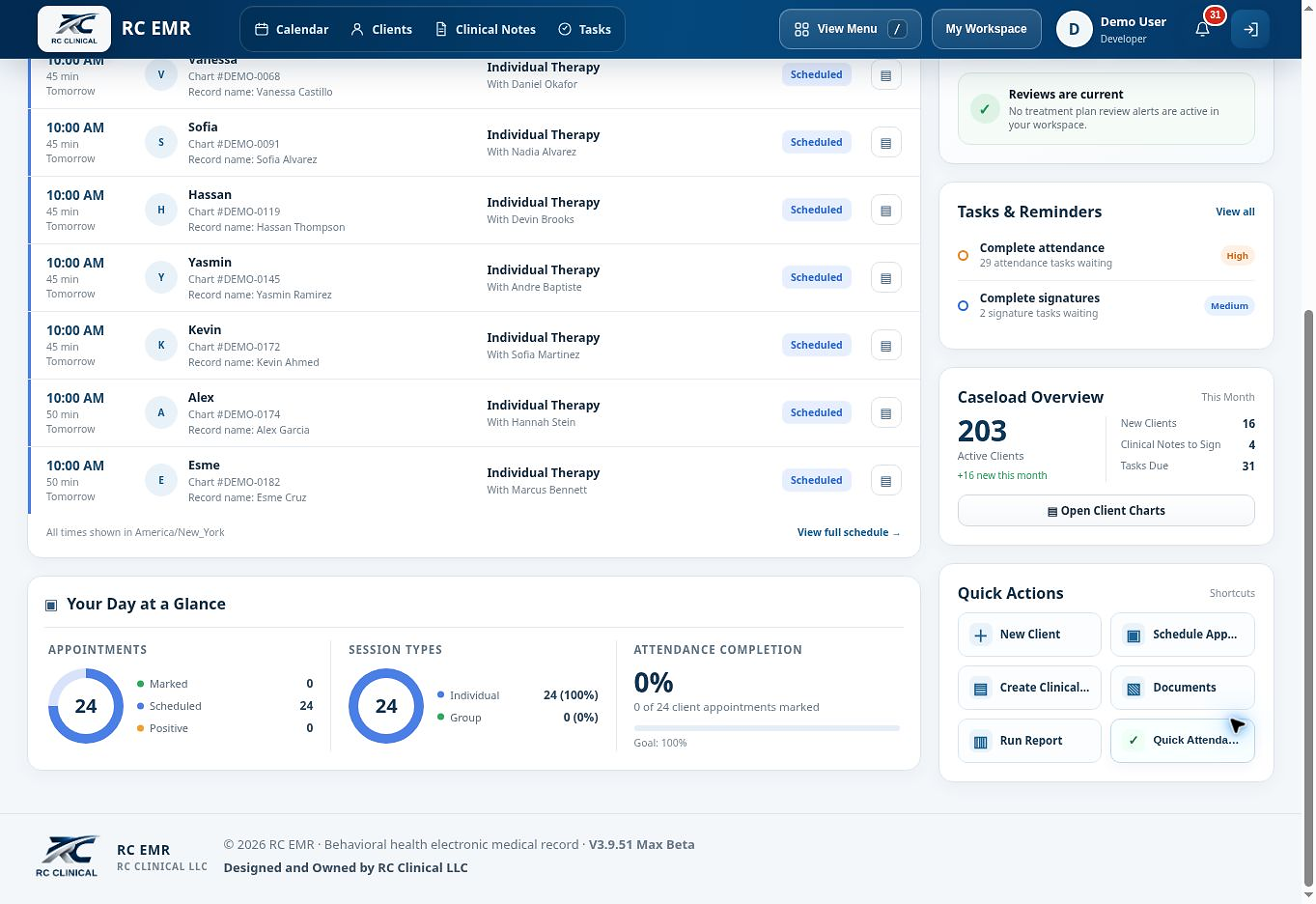1316x904 pixels.
Task: Click the RC Clinical logo in header
Action: click(x=74, y=29)
